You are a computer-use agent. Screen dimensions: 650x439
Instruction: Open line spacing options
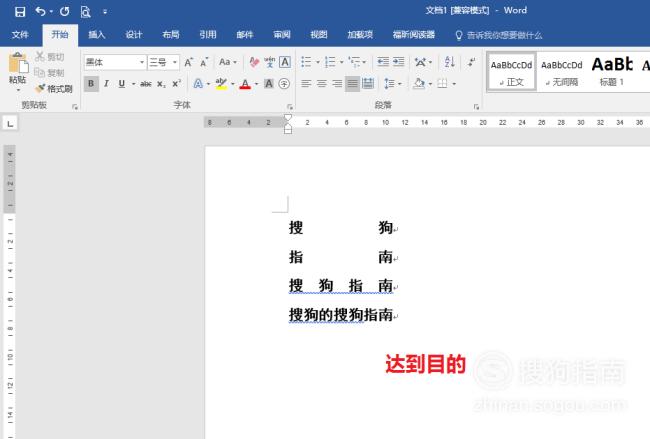coord(389,84)
